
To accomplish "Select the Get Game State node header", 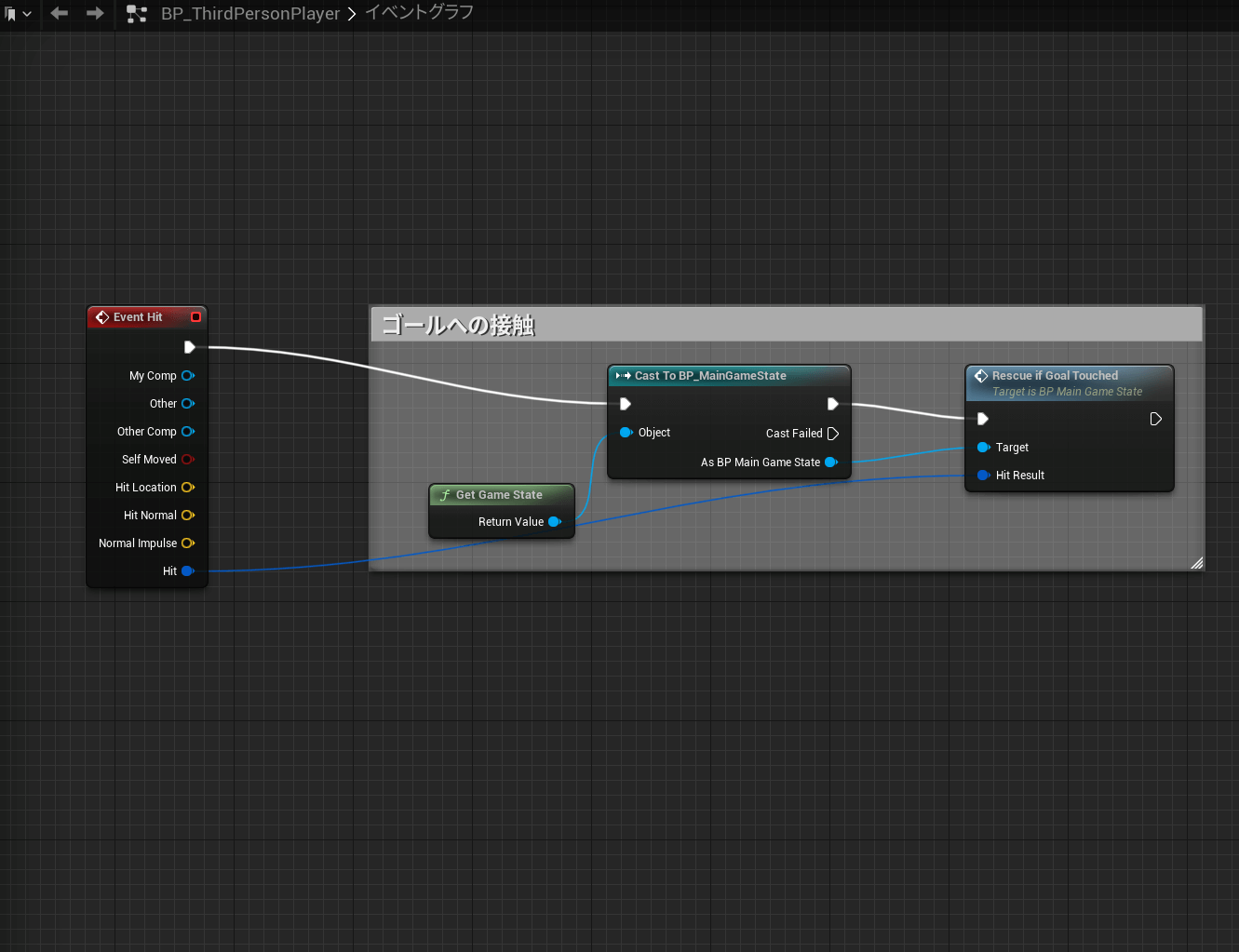I will [x=500, y=495].
